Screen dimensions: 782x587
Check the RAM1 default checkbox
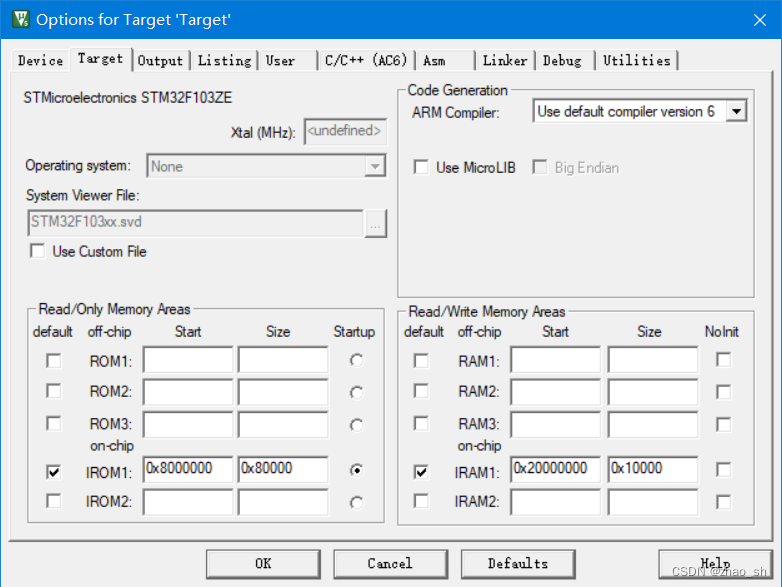[421, 361]
